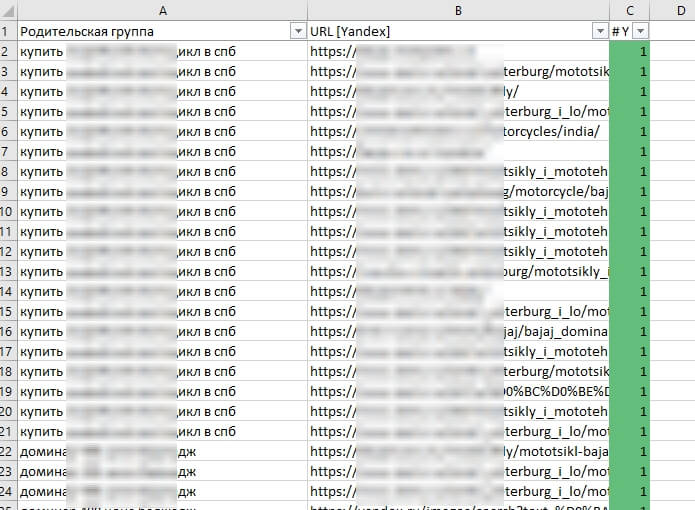Click URL cell in row 3 ending terburg/mototsik

pyautogui.click(x=458, y=71)
